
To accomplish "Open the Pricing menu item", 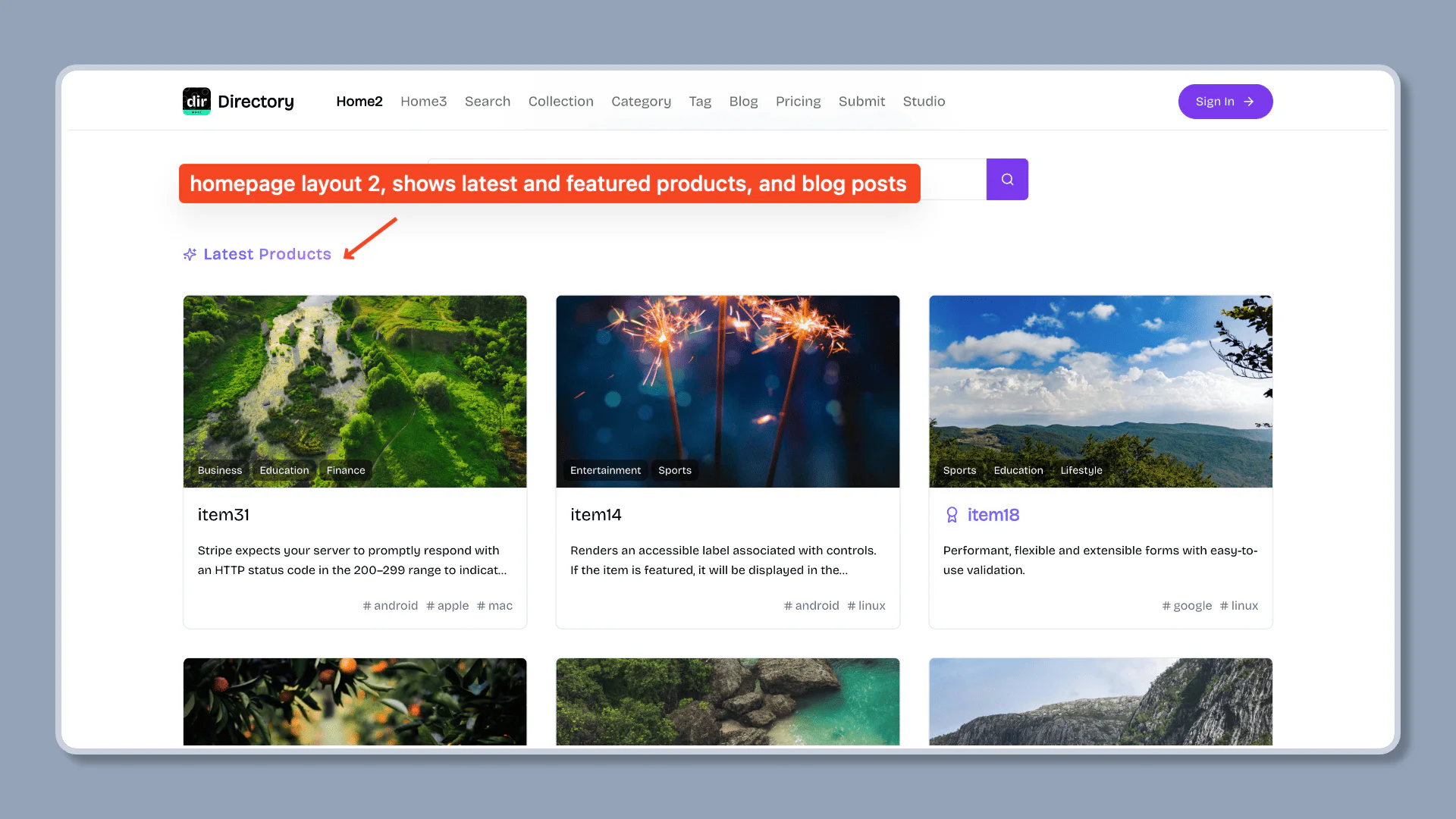I will pos(798,101).
